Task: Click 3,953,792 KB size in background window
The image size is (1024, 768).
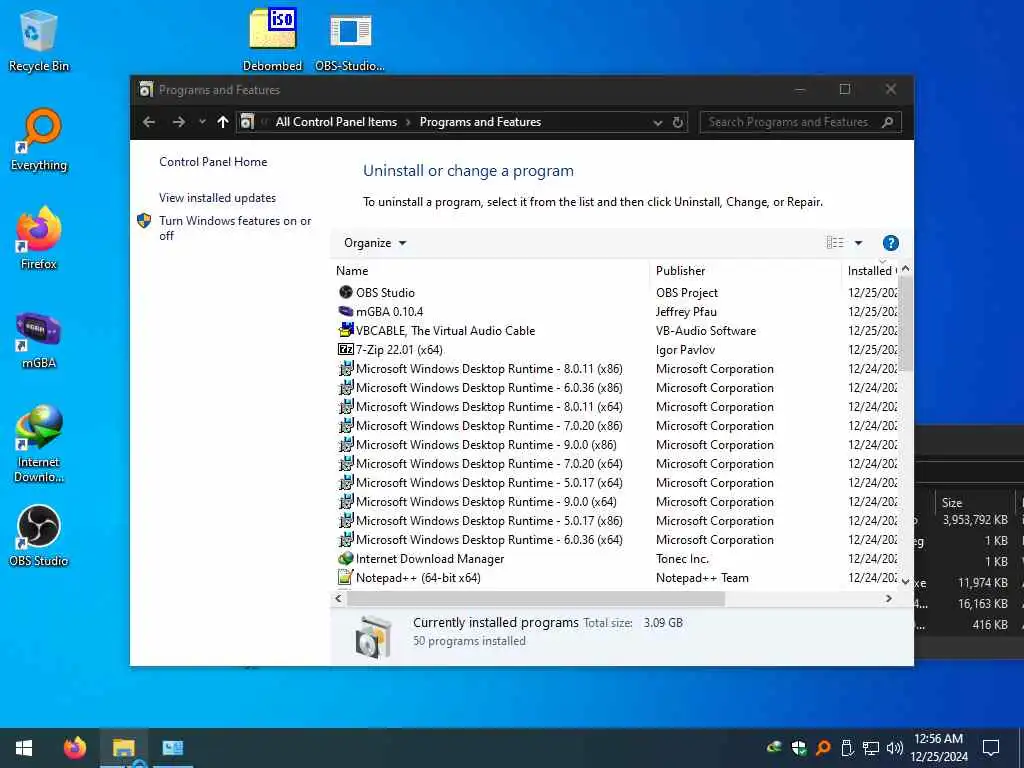Action: pyautogui.click(x=975, y=520)
